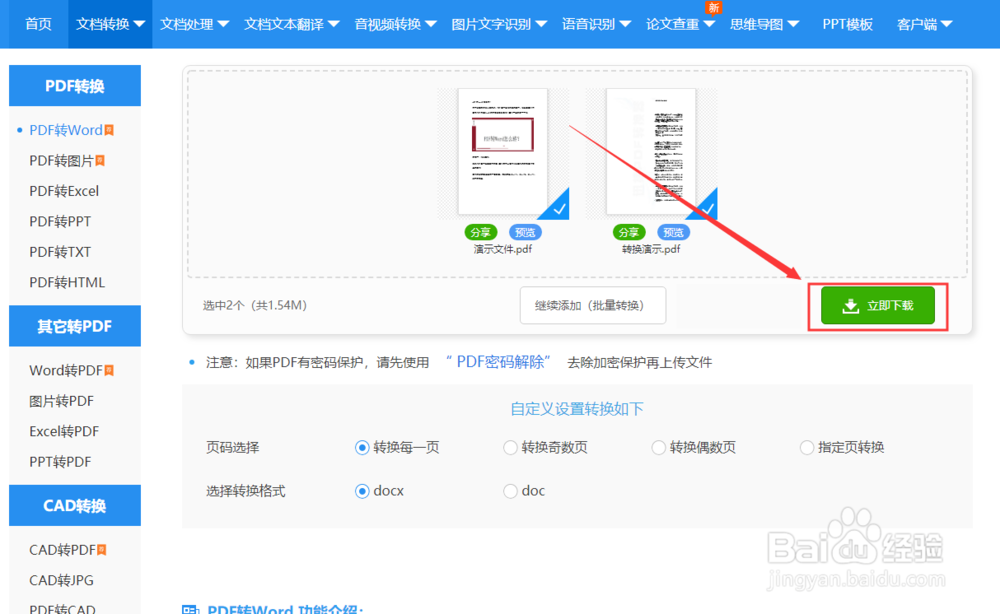Select the 指定页转换 radio option
The height and width of the screenshot is (614, 1000).
pos(806,447)
